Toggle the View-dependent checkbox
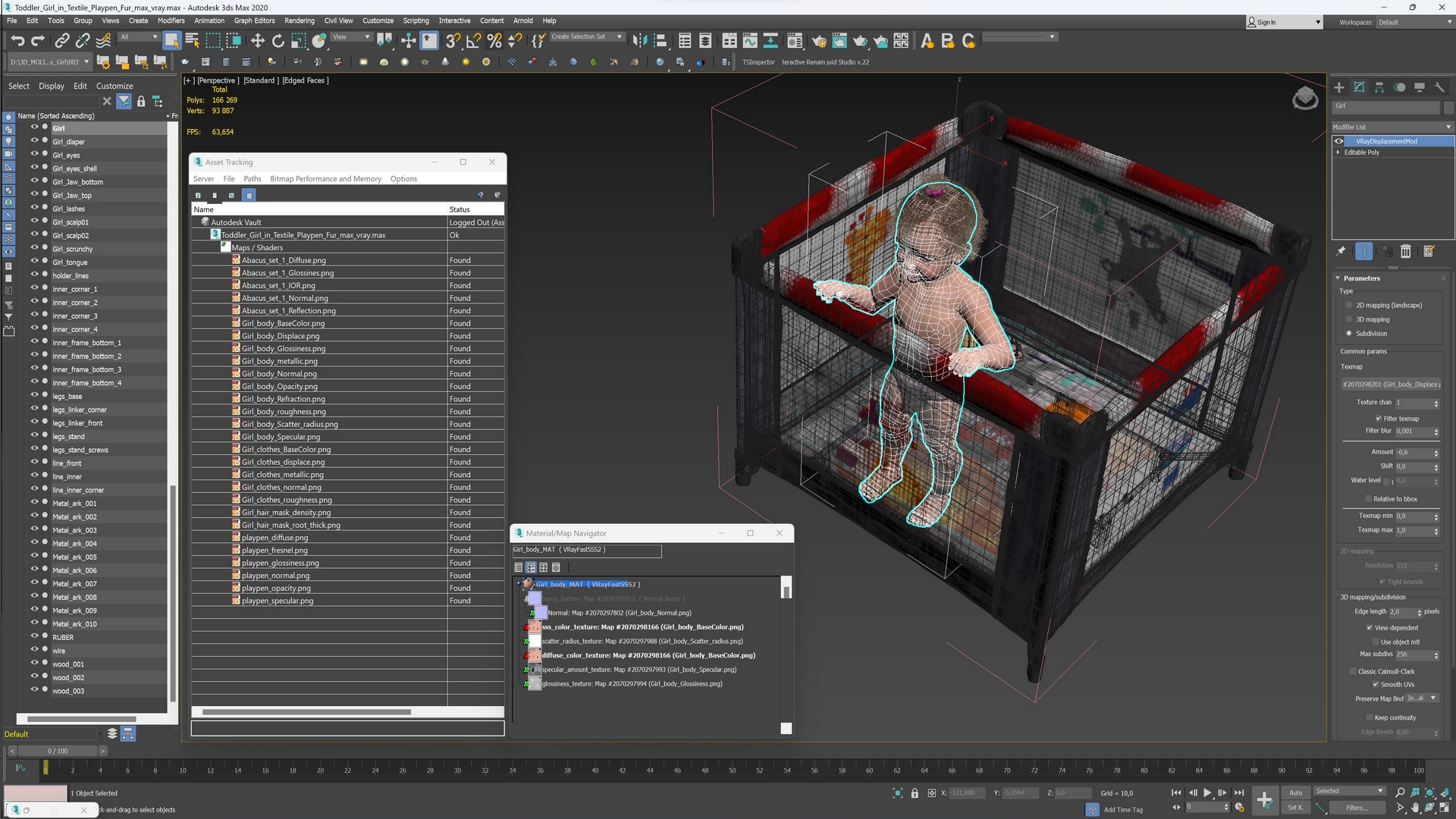The image size is (1456, 819). pyautogui.click(x=1370, y=628)
